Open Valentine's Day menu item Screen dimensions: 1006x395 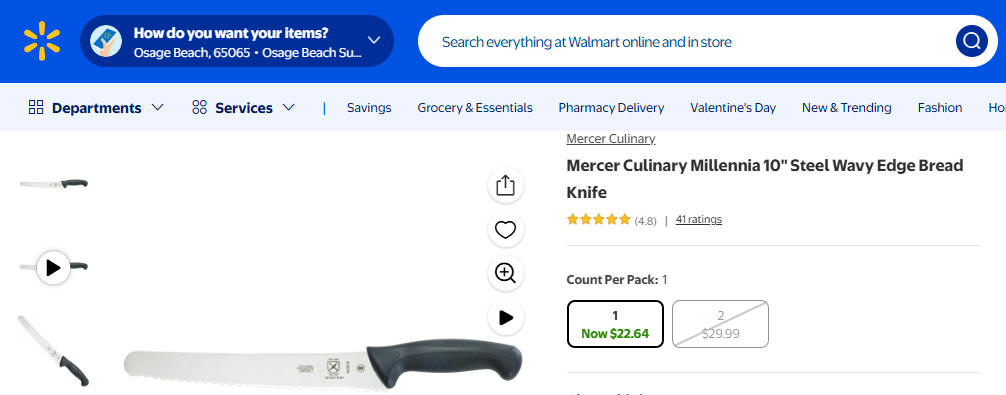pyautogui.click(x=733, y=108)
